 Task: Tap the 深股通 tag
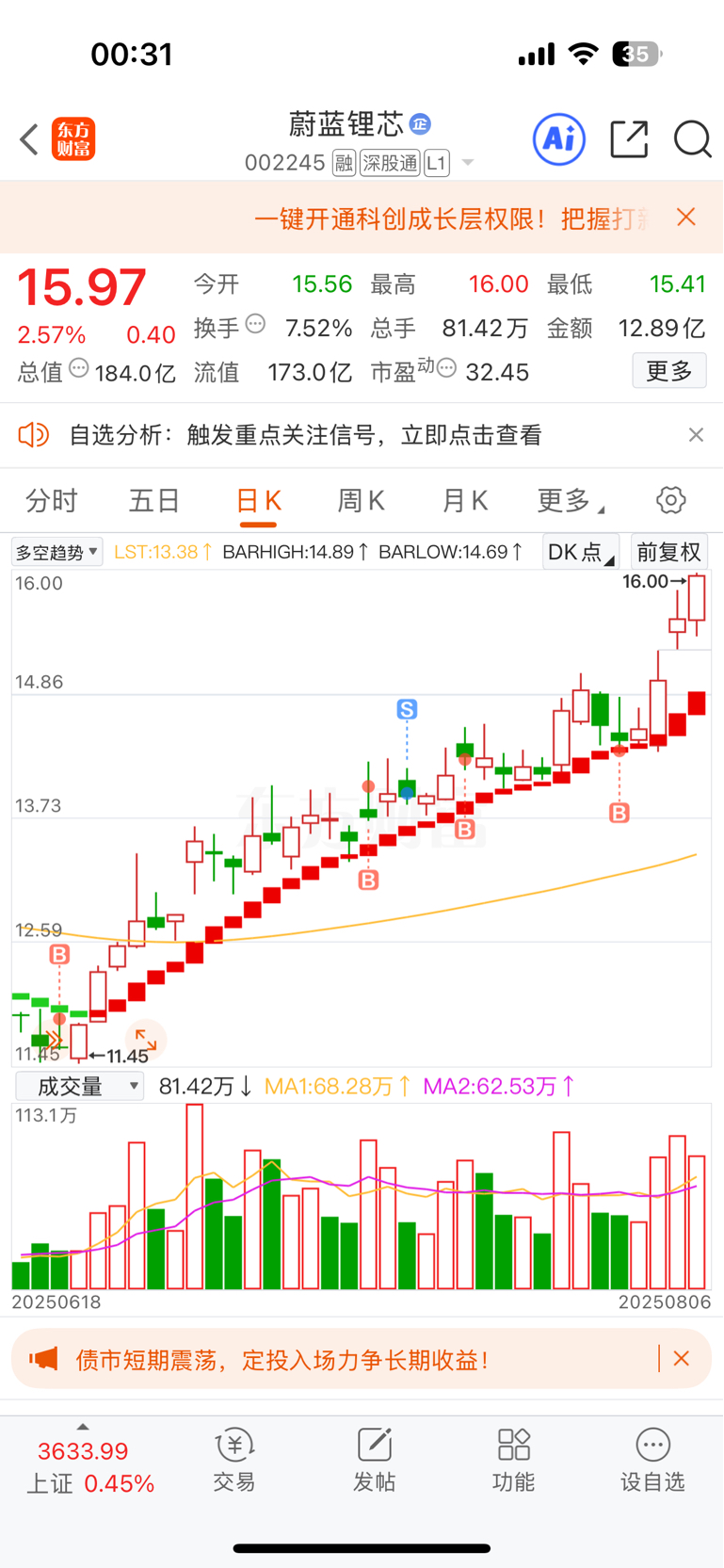tap(390, 163)
